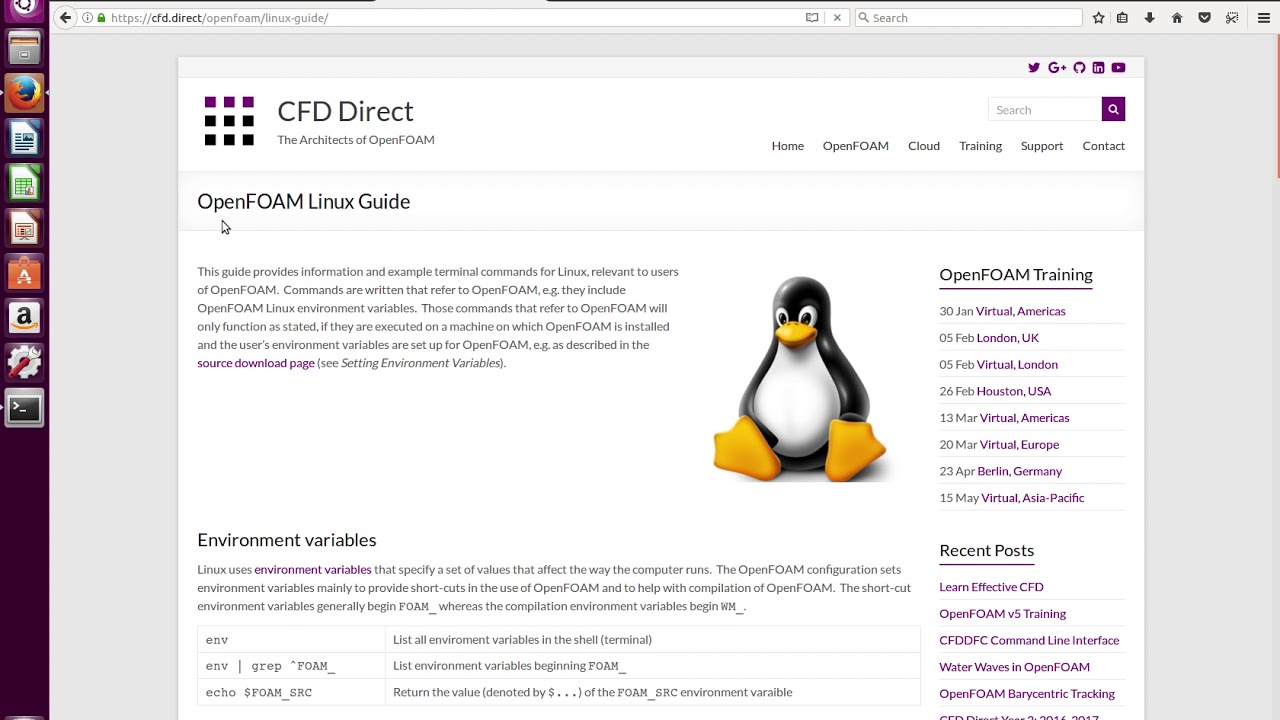
Task: Open OpenFOAM v5 Training post
Action: (x=1002, y=614)
